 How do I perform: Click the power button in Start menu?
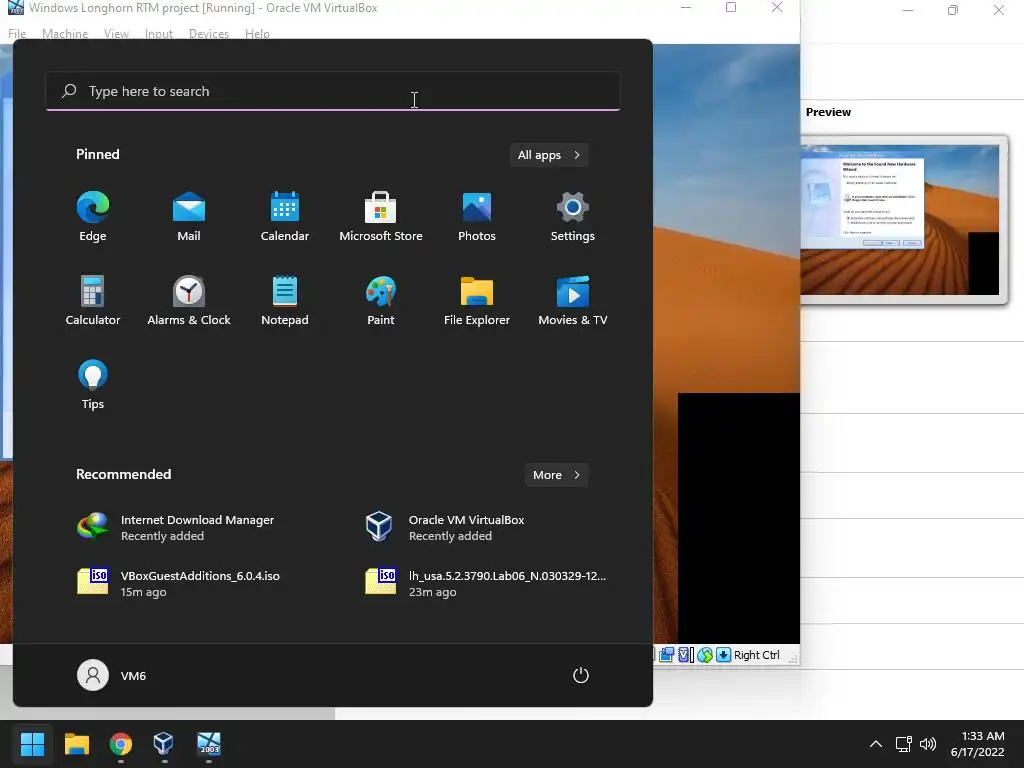point(581,675)
